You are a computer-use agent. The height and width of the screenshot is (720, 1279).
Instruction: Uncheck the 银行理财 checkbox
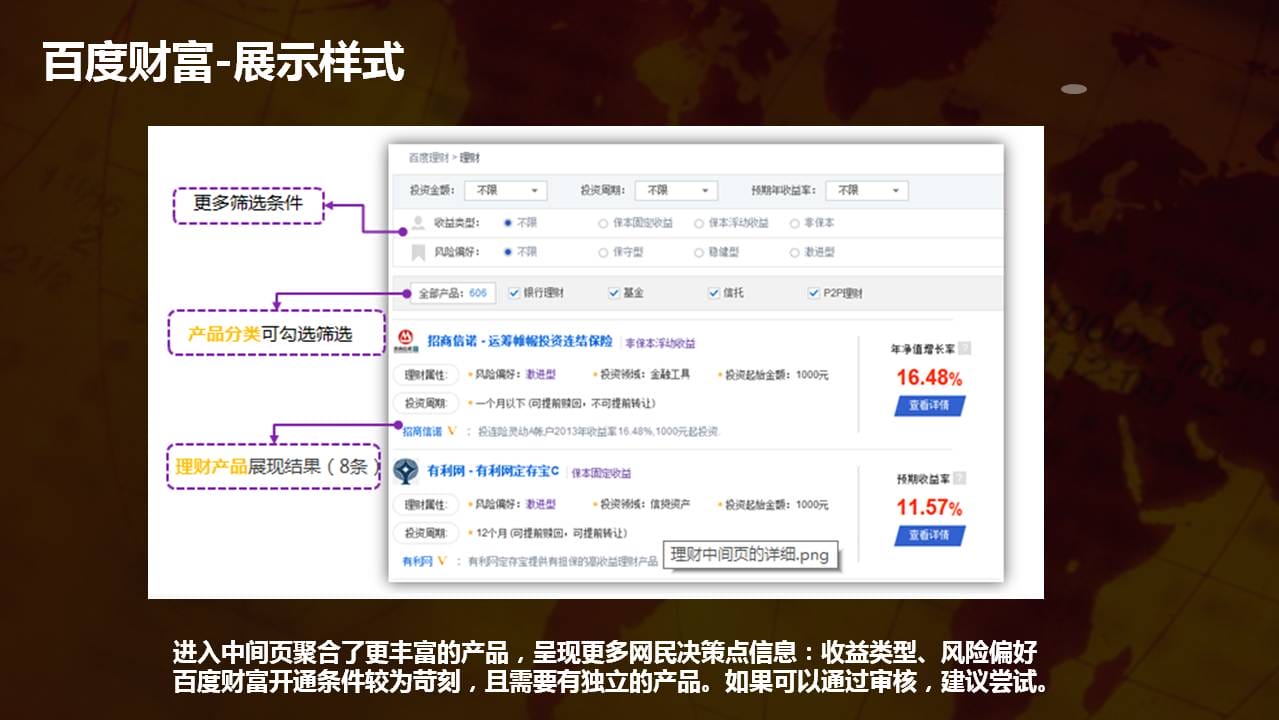[514, 293]
